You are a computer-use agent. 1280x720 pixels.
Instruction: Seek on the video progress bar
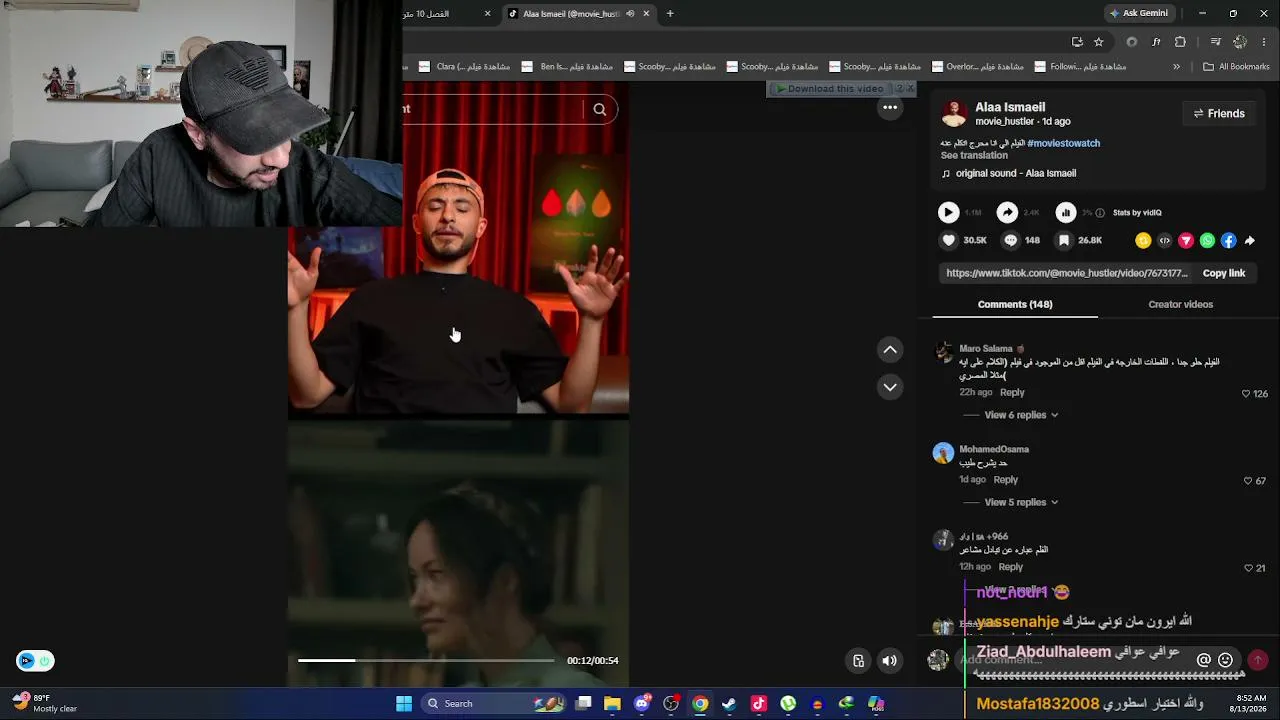coord(426,660)
